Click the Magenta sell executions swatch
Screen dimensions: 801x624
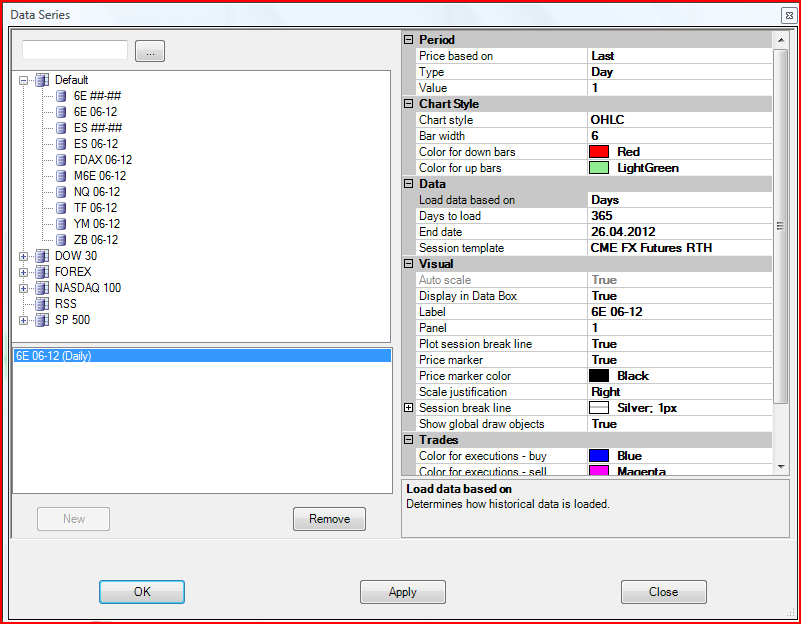click(599, 470)
